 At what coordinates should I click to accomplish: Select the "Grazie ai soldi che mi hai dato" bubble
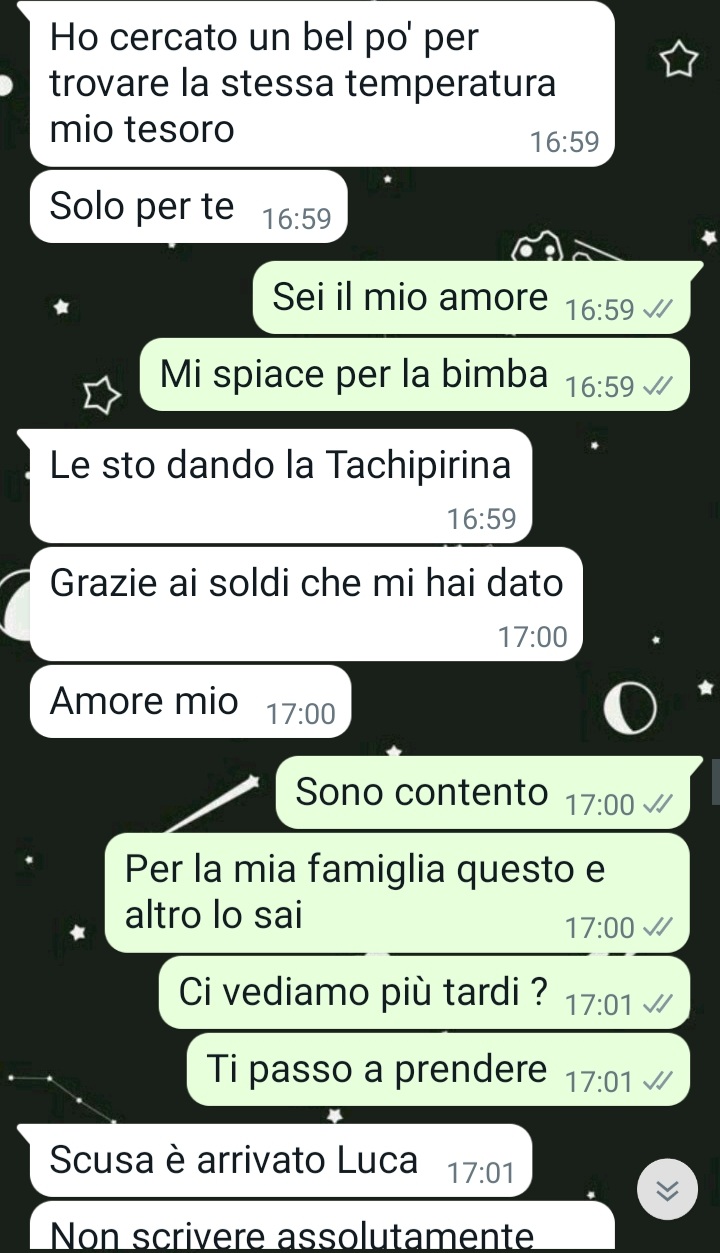click(x=307, y=604)
